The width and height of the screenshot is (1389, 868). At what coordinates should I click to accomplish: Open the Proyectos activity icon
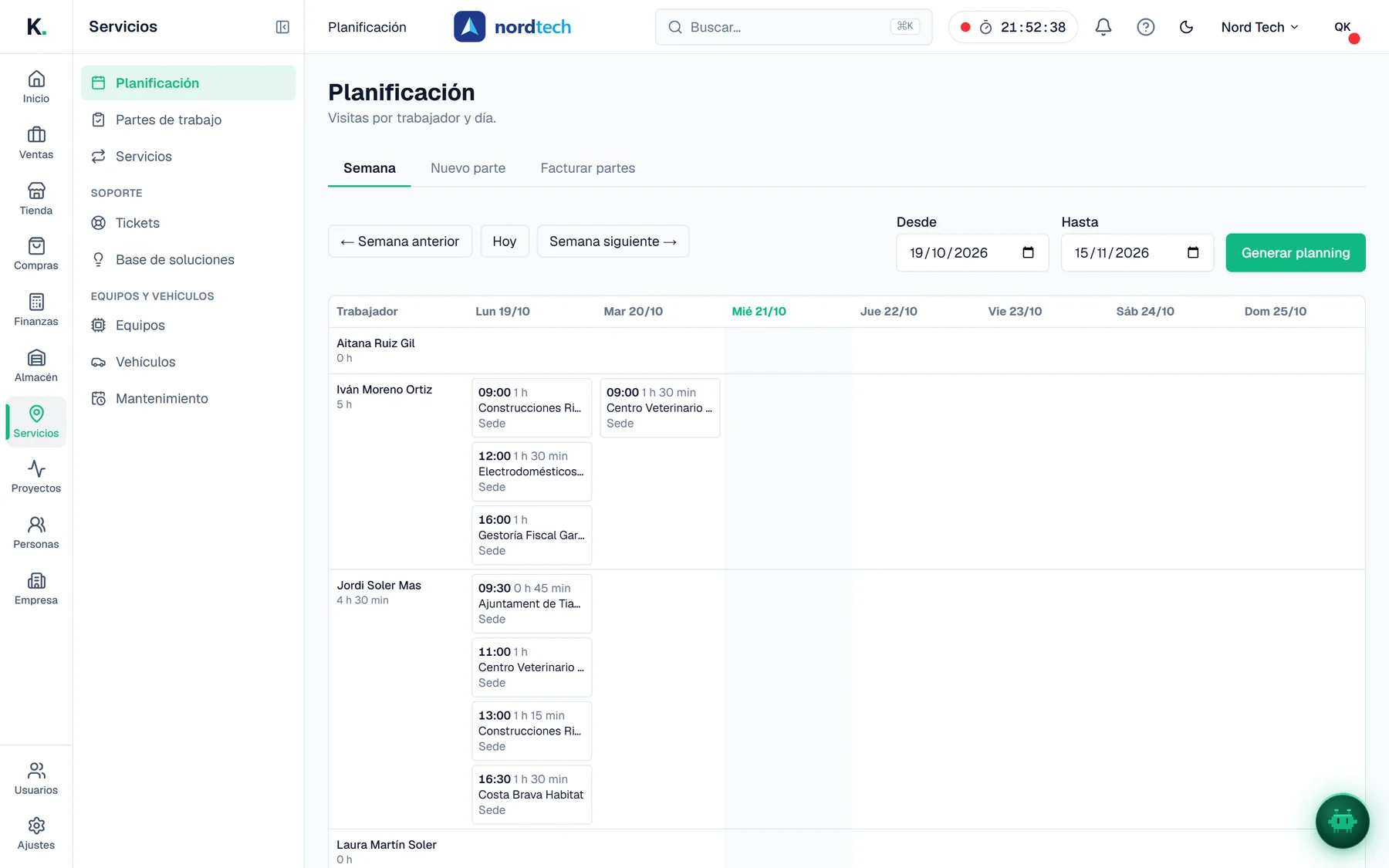point(36,478)
